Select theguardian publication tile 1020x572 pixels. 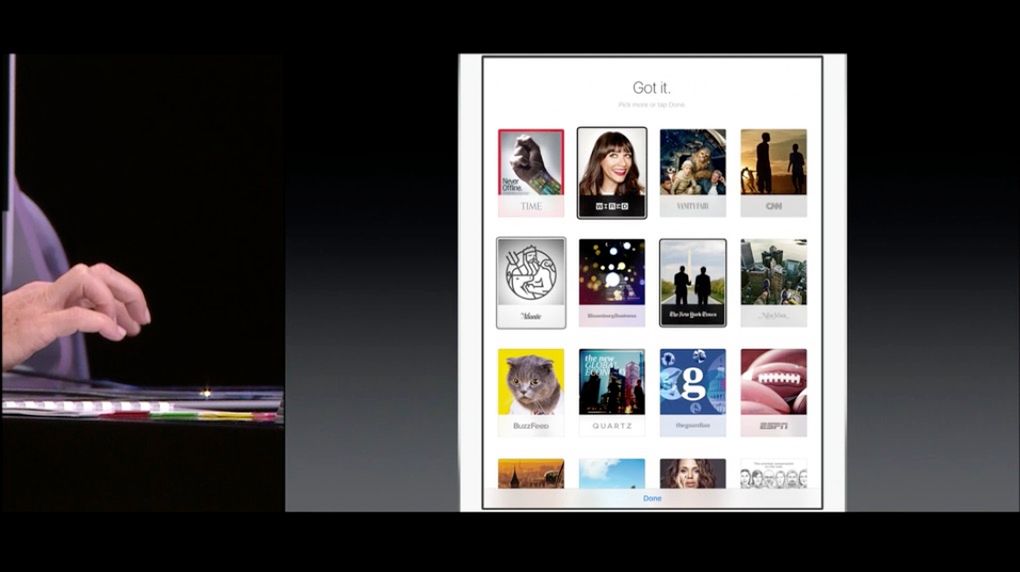click(x=693, y=392)
